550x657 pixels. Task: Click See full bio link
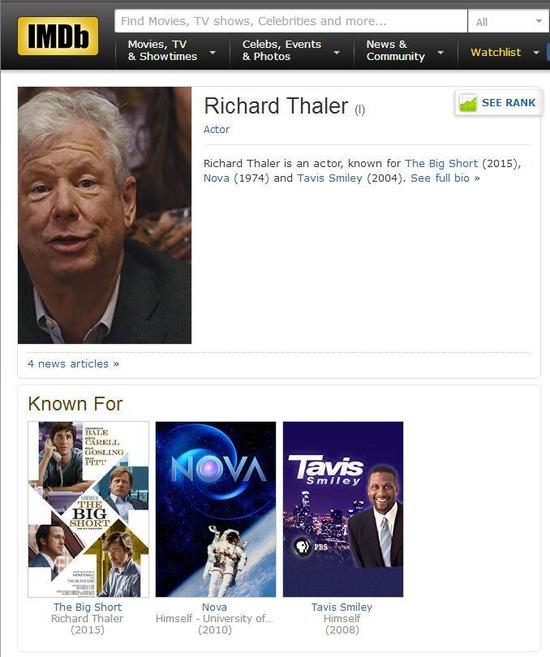pos(445,178)
